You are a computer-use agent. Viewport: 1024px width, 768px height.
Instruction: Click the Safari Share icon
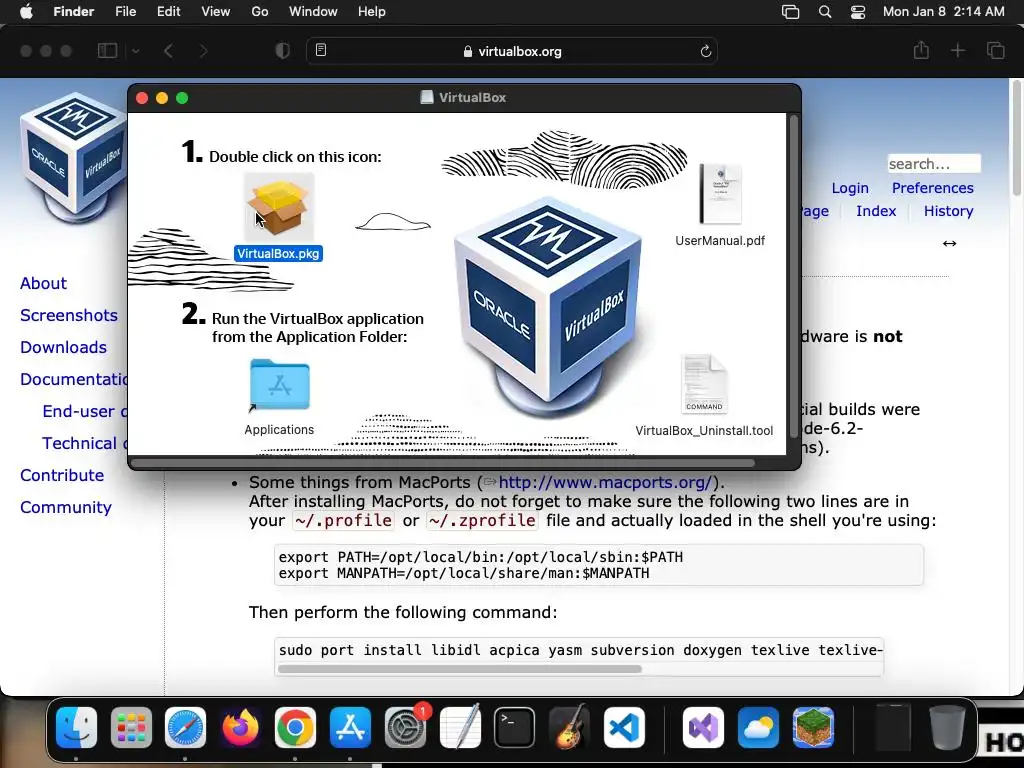coord(921,50)
